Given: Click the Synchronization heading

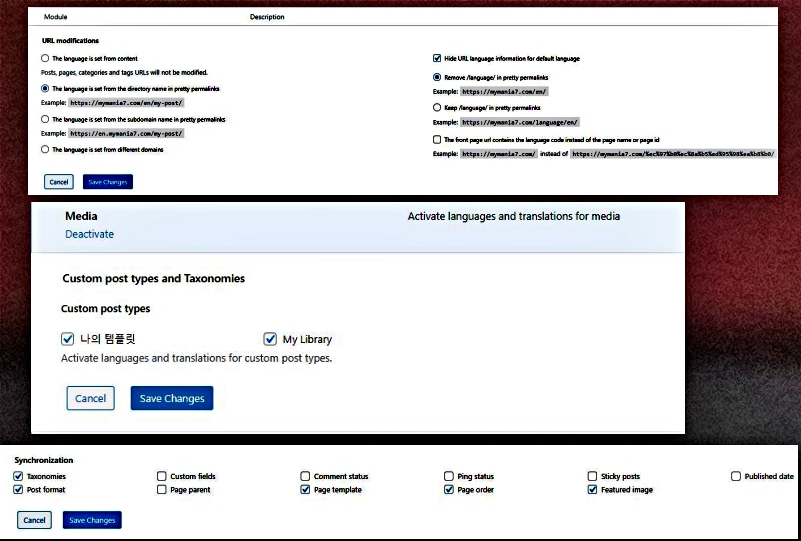Looking at the screenshot, I should pos(44,460).
